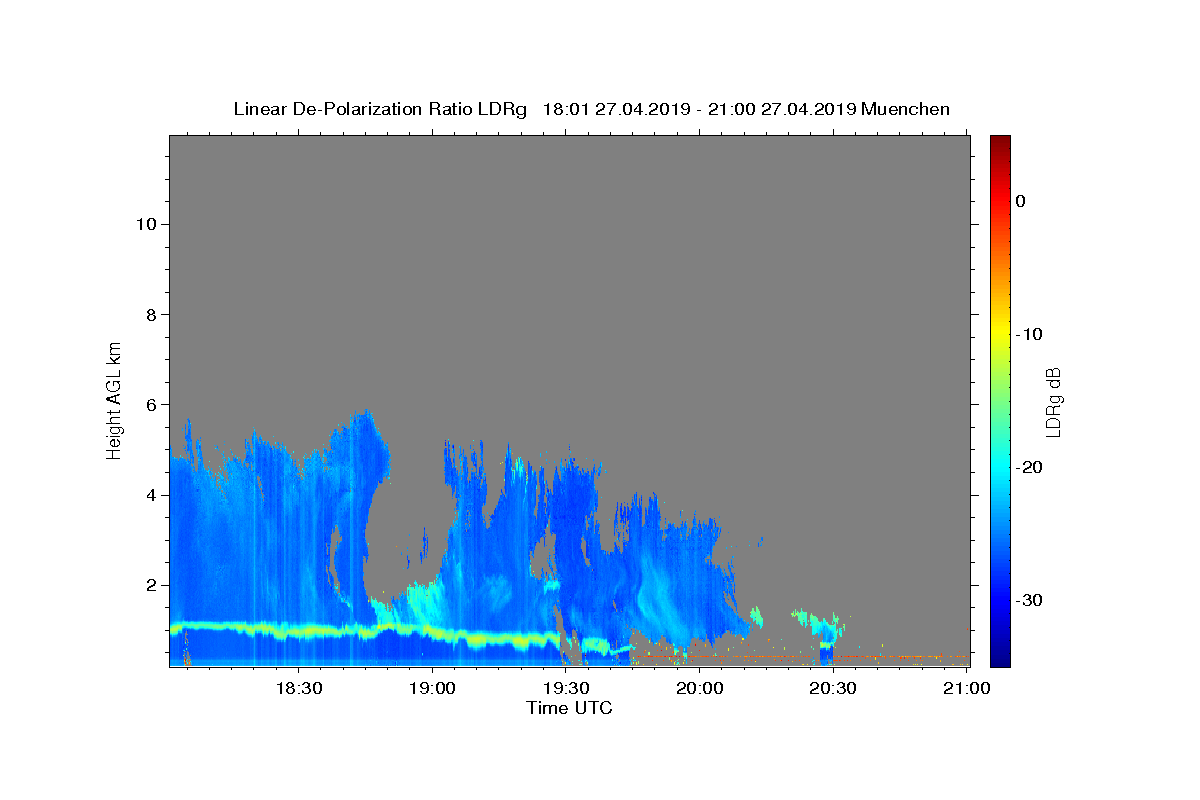Click the colorbar tick label -20
Image resolution: width=1200 pixels, height=800 pixels.
click(1030, 467)
